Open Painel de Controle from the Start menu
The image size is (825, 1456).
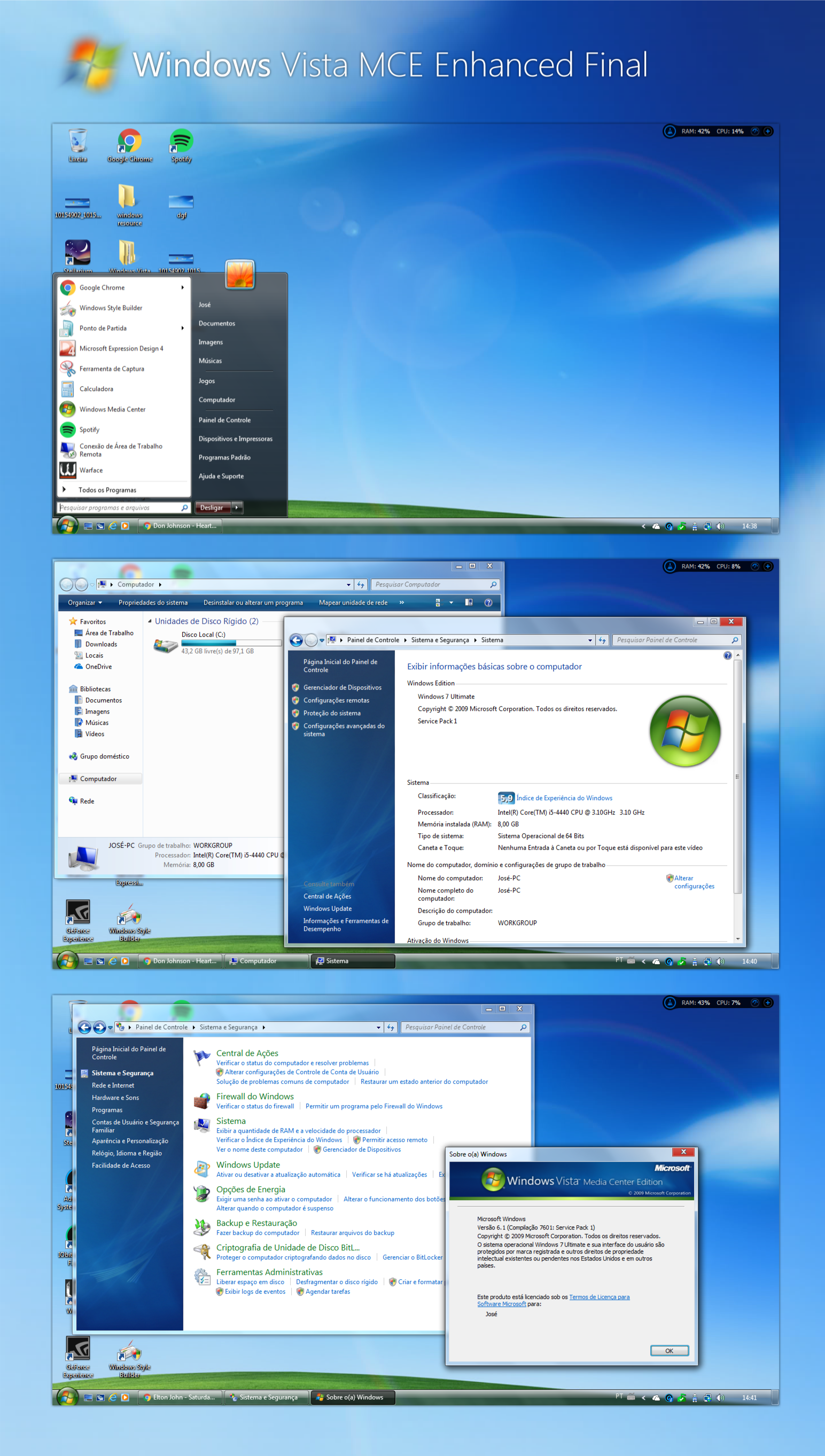(x=224, y=420)
